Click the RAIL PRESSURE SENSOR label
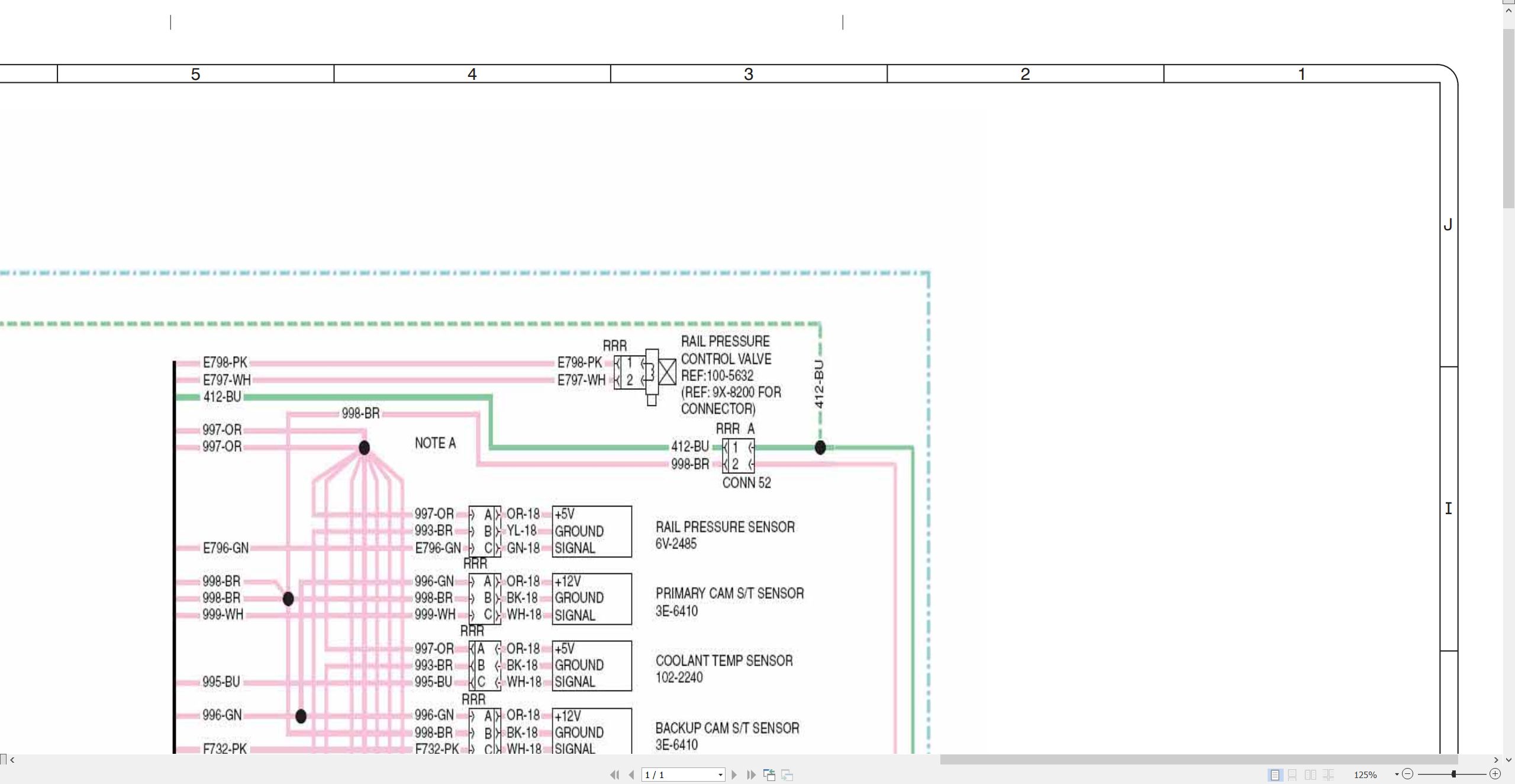 click(725, 527)
